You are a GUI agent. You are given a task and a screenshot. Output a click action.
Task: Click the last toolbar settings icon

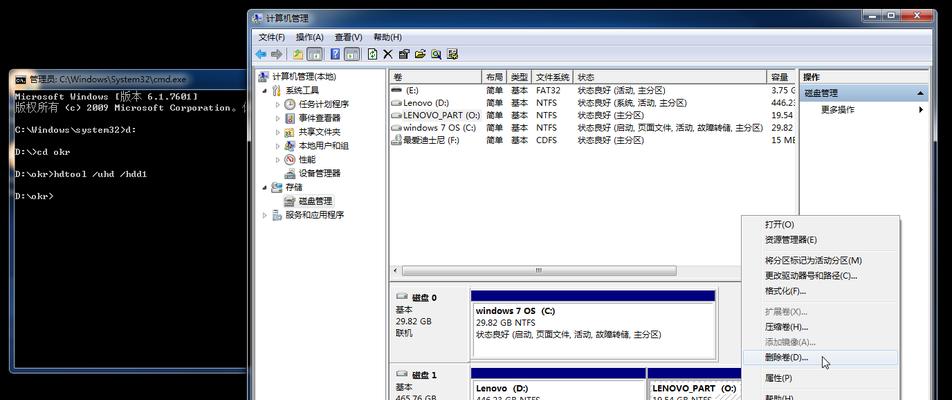pos(452,55)
